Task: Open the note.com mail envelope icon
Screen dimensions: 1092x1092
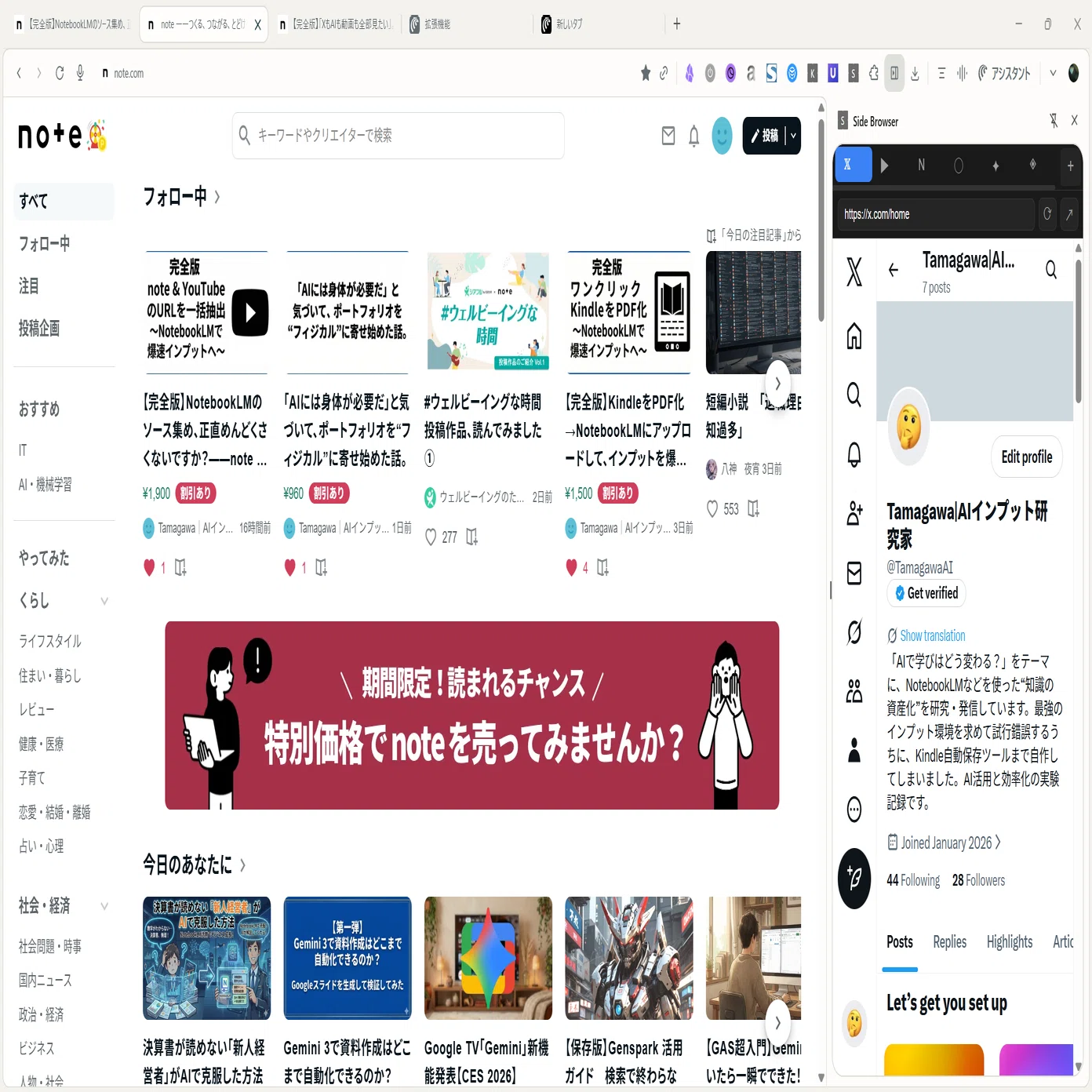Action: coord(668,136)
